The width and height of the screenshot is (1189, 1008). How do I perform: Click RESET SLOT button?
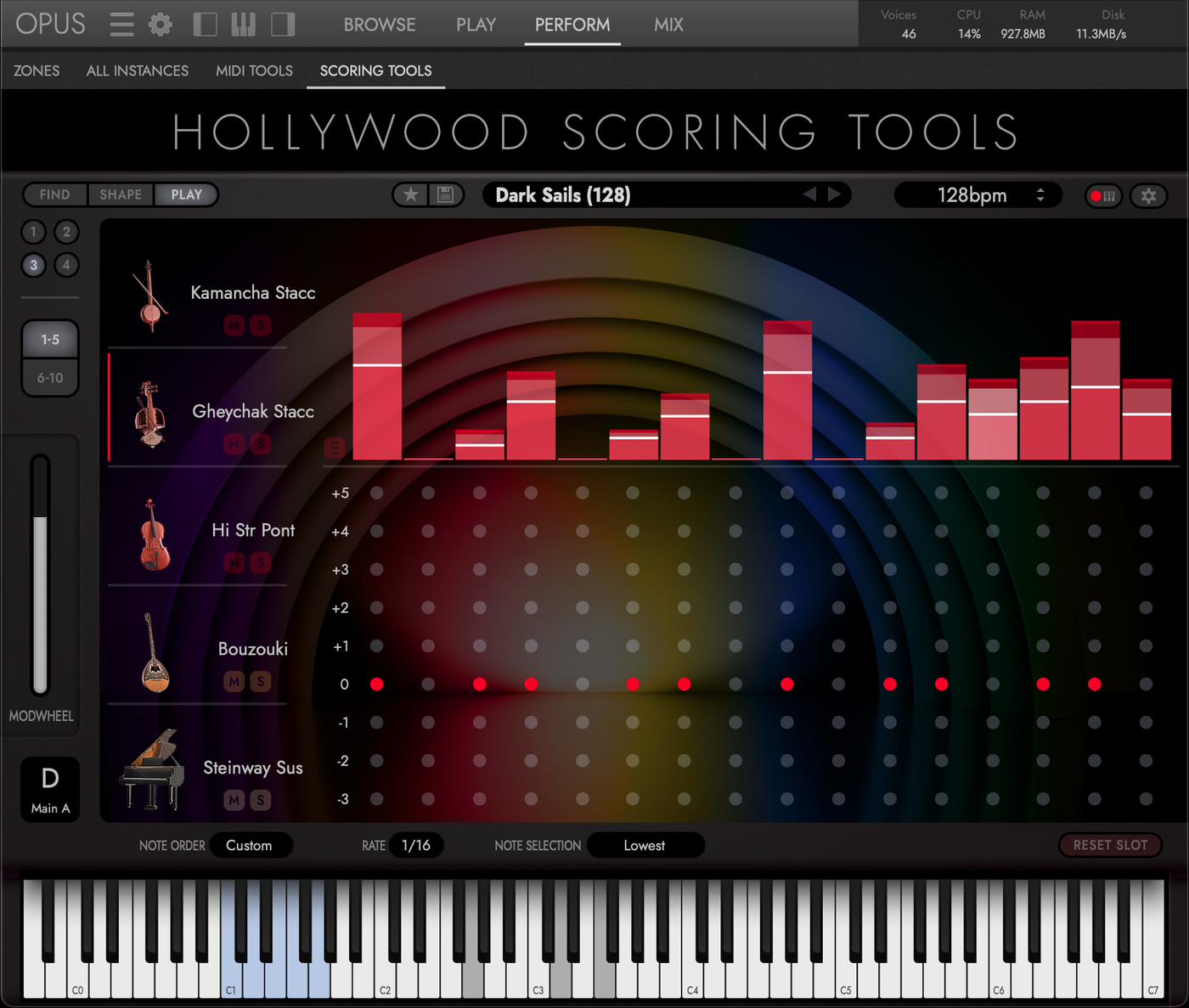pos(1110,845)
